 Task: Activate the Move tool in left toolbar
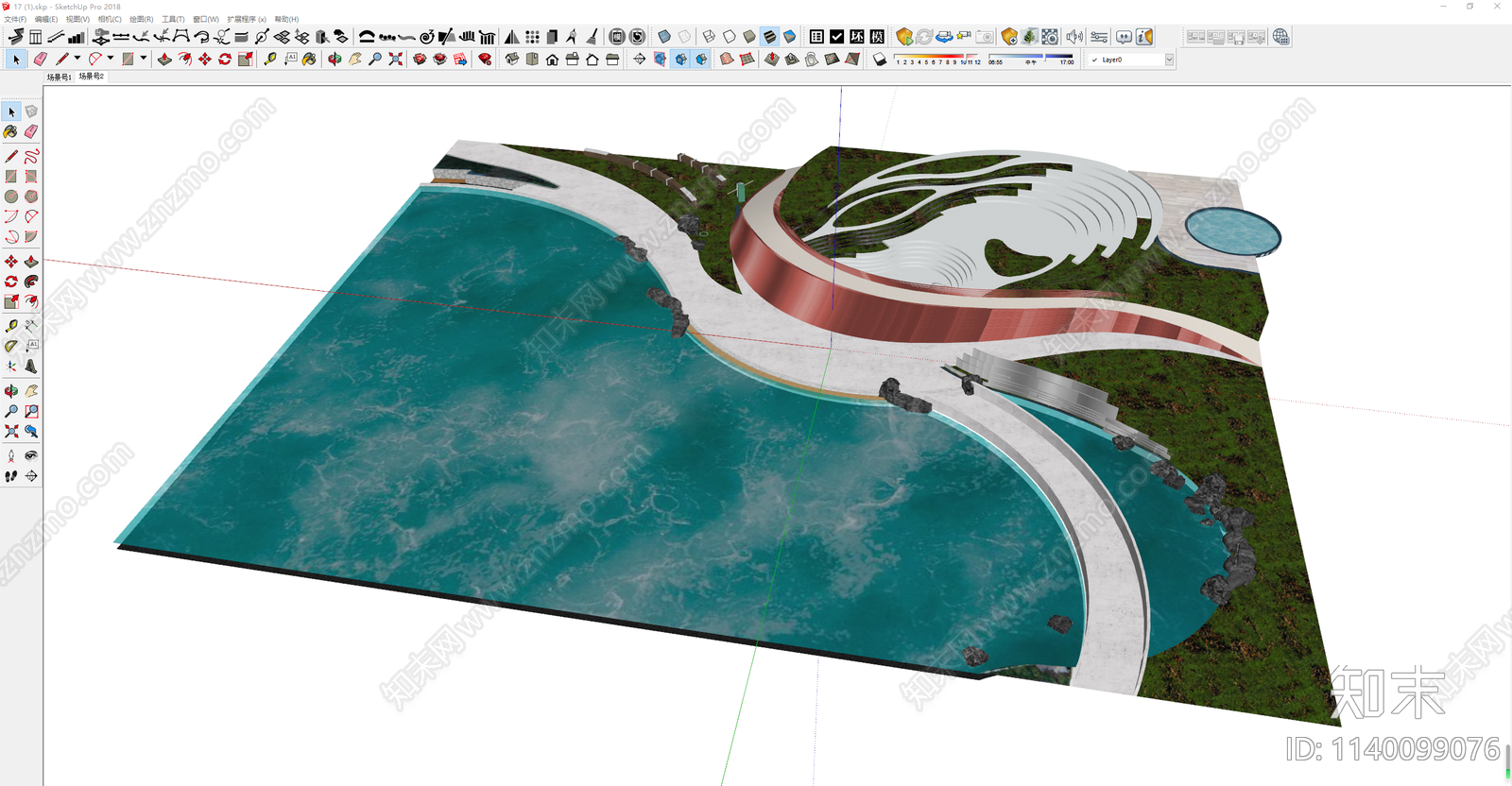[x=11, y=261]
